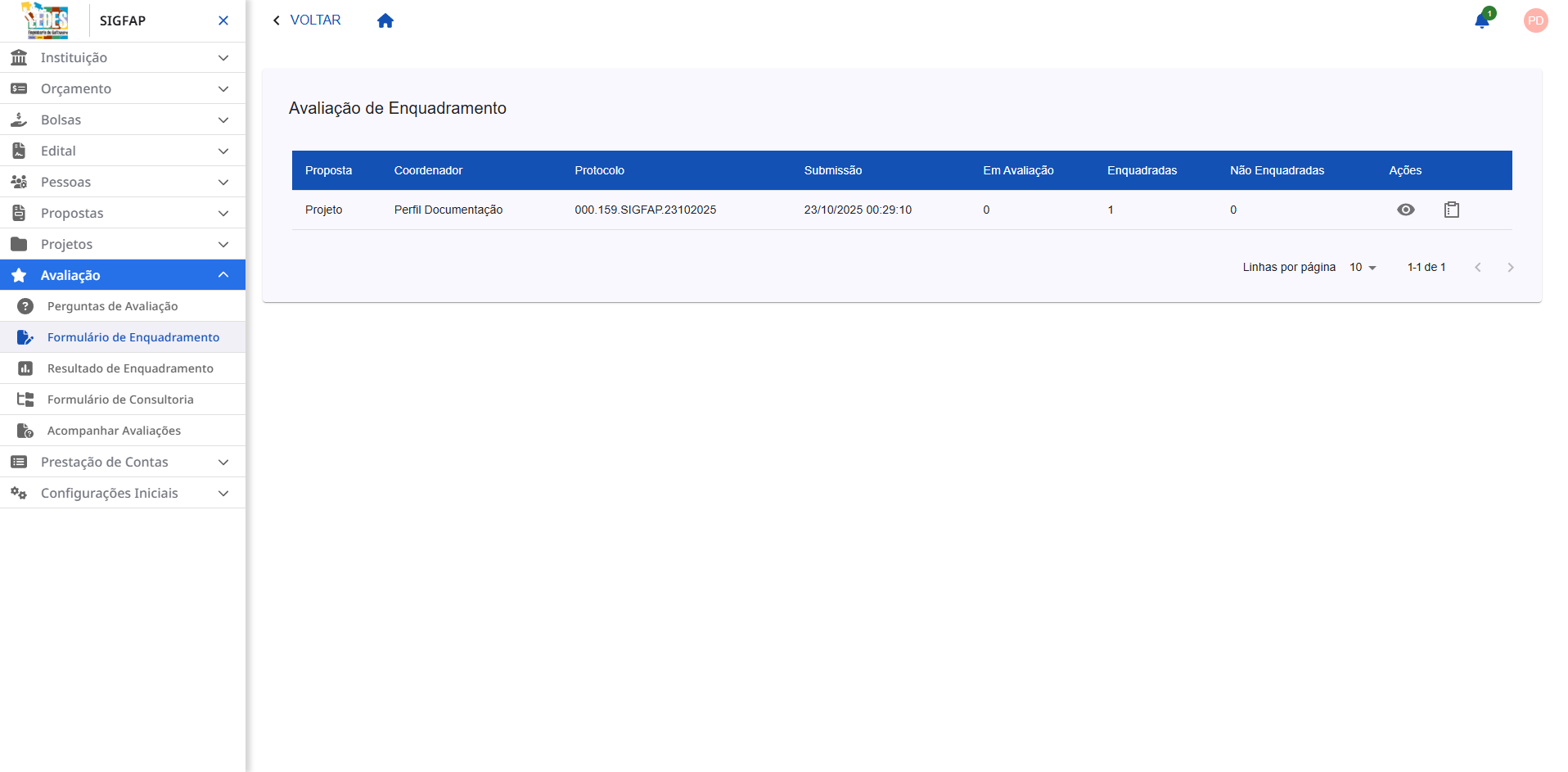This screenshot has width=1568, height=772.
Task: Click the home icon in the top bar
Action: coord(385,20)
